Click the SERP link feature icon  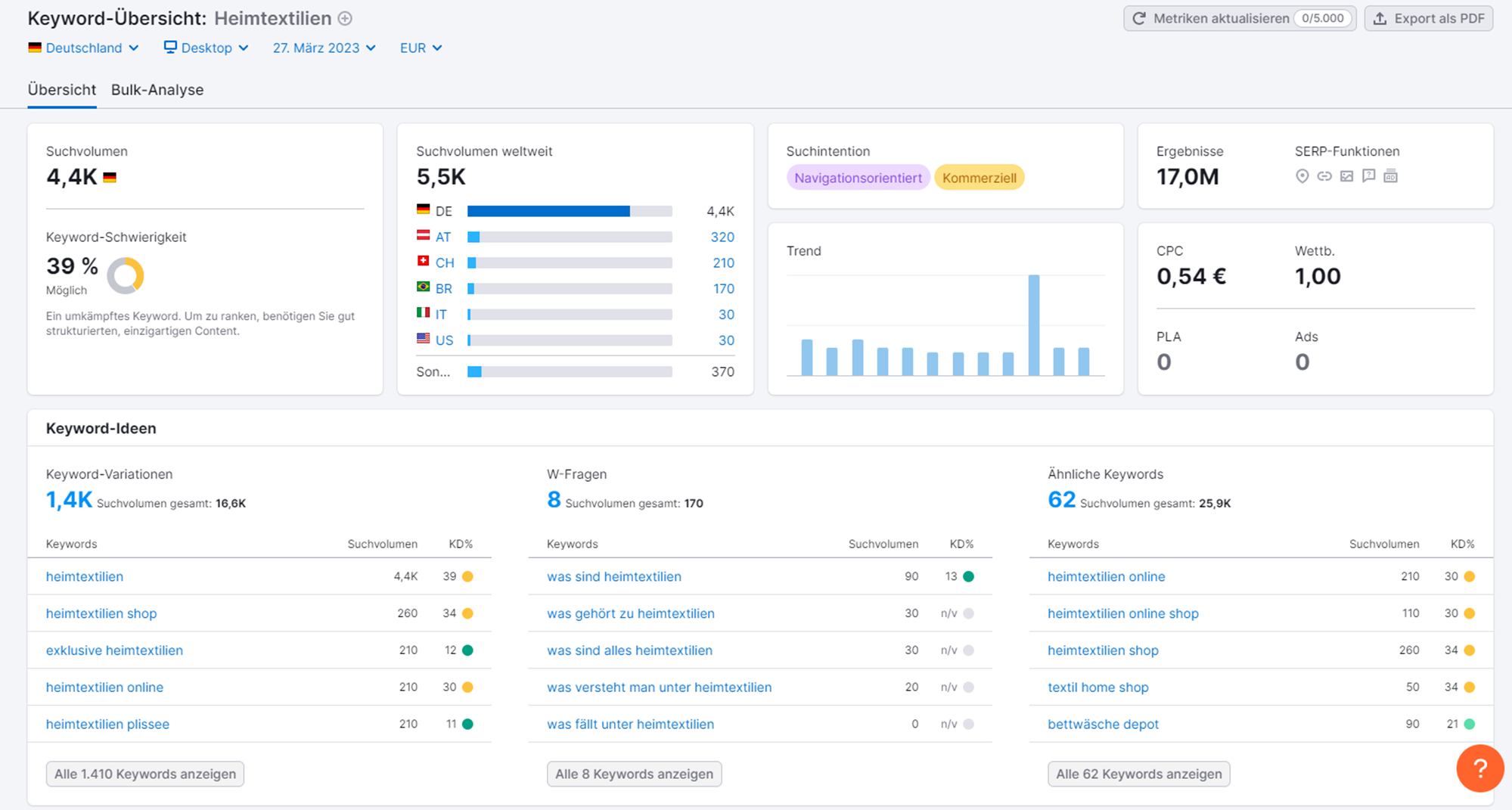pyautogui.click(x=1324, y=176)
